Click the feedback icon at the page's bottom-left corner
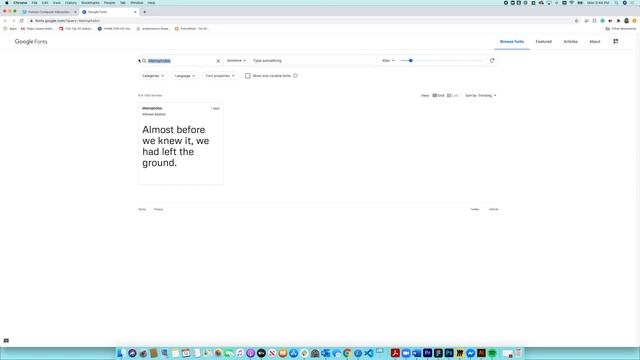This screenshot has width=640, height=360. (6, 340)
